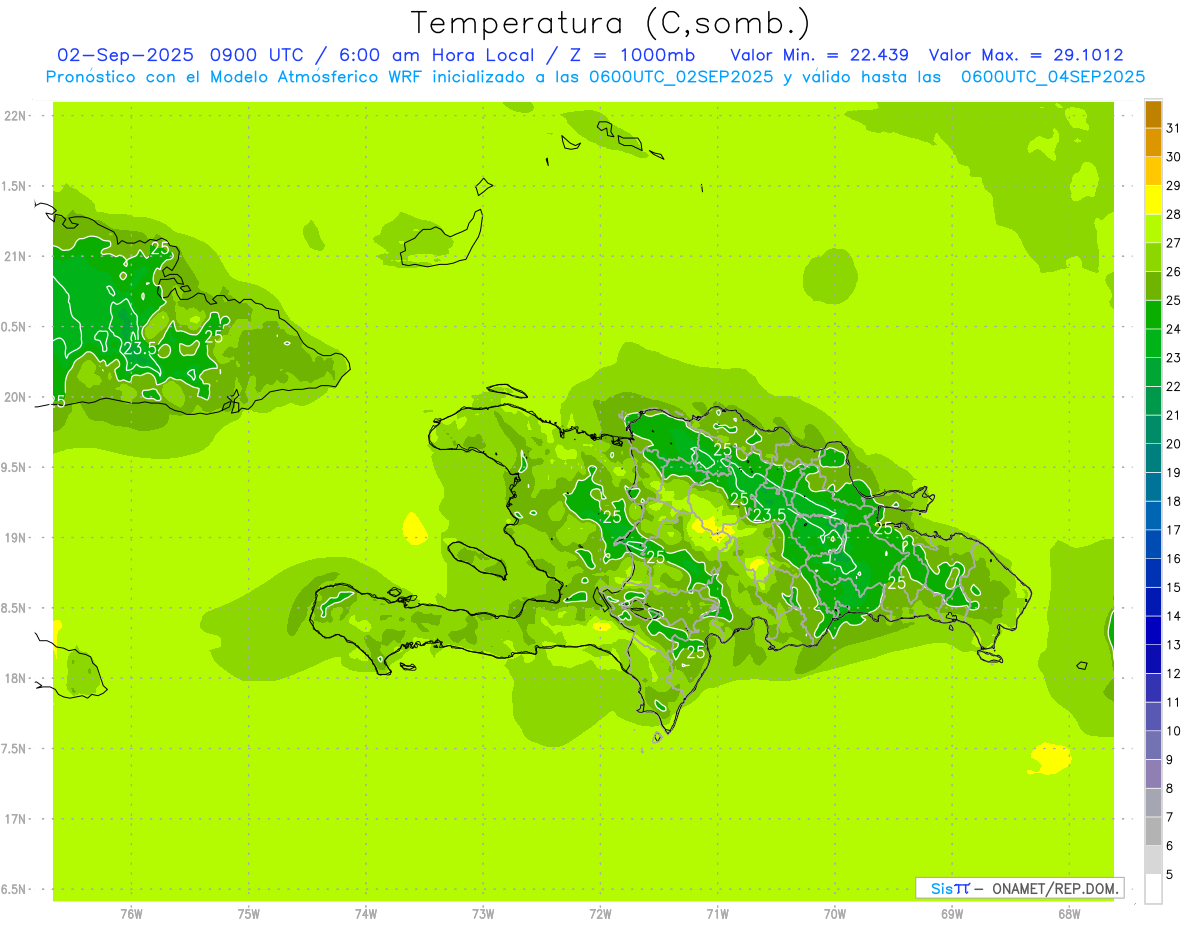Click longitude axis label 72W

pyautogui.click(x=600, y=913)
